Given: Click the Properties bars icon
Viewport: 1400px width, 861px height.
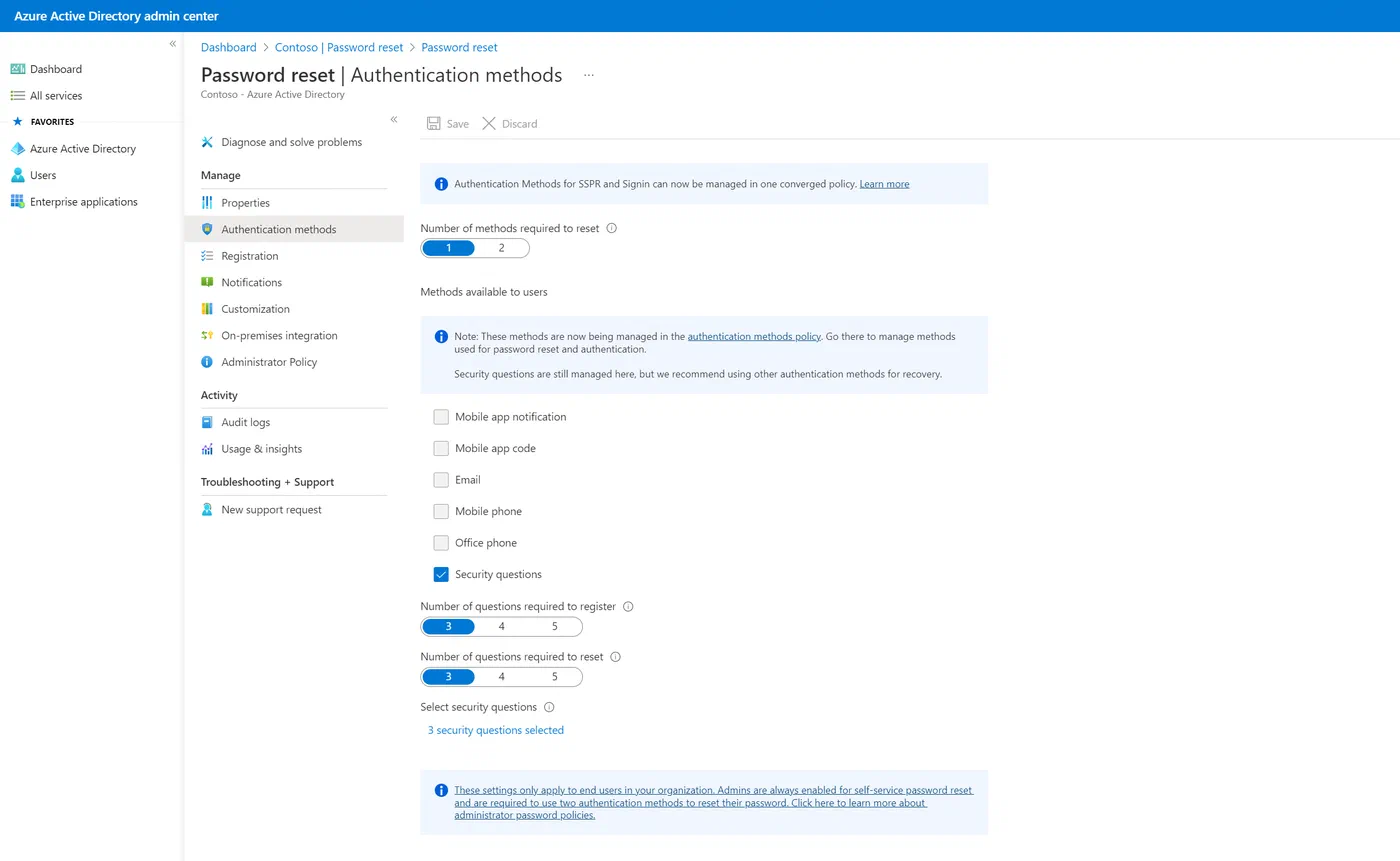Looking at the screenshot, I should click(x=207, y=203).
